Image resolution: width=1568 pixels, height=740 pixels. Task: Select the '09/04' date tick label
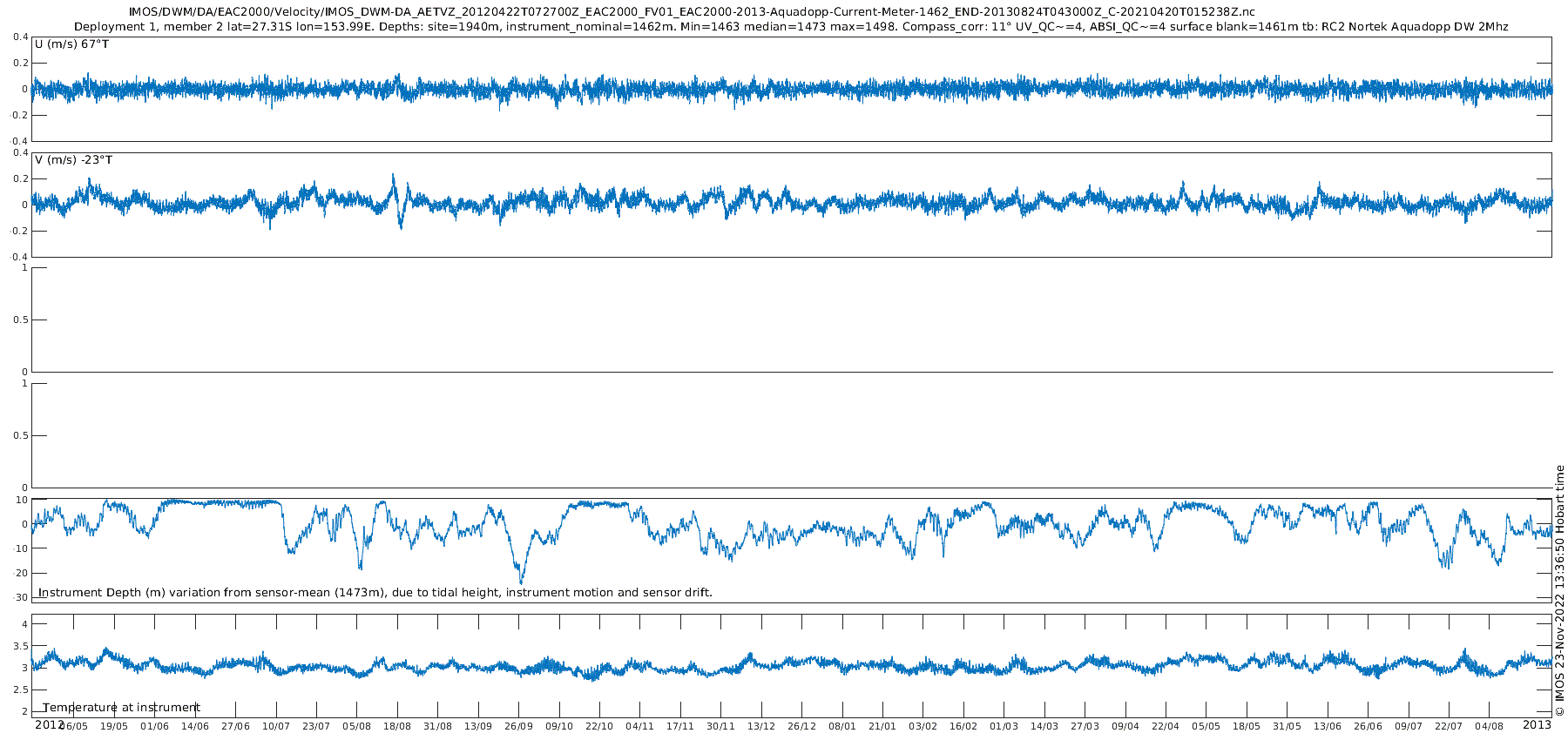[1126, 726]
